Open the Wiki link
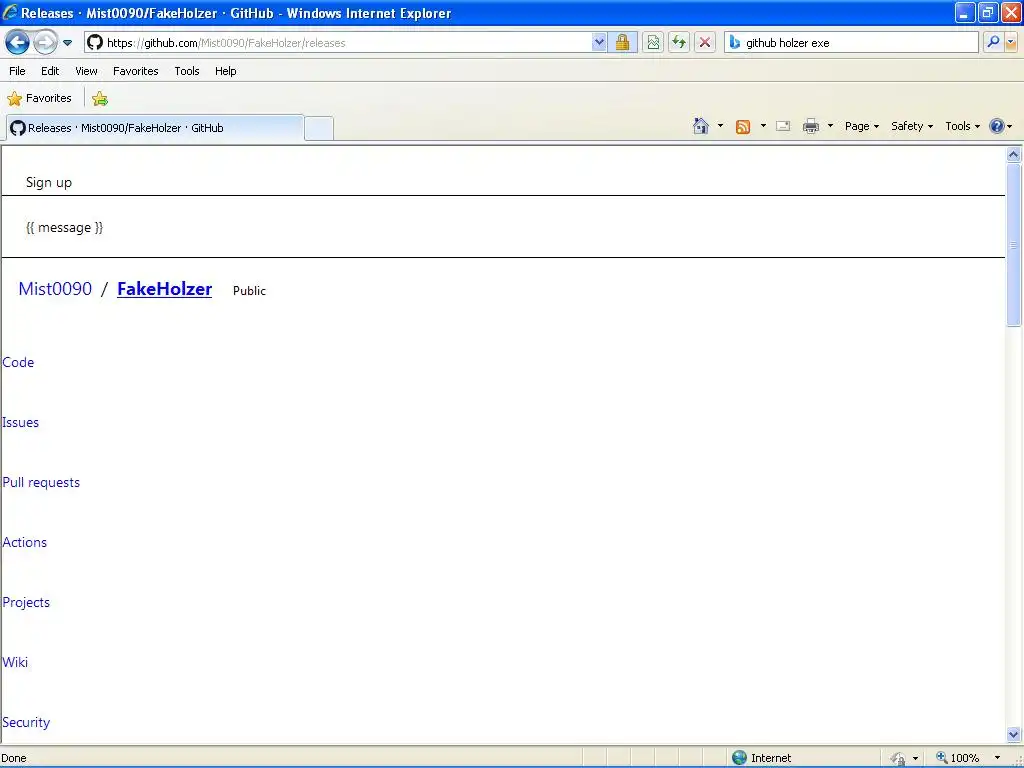This screenshot has width=1024, height=768. (15, 663)
